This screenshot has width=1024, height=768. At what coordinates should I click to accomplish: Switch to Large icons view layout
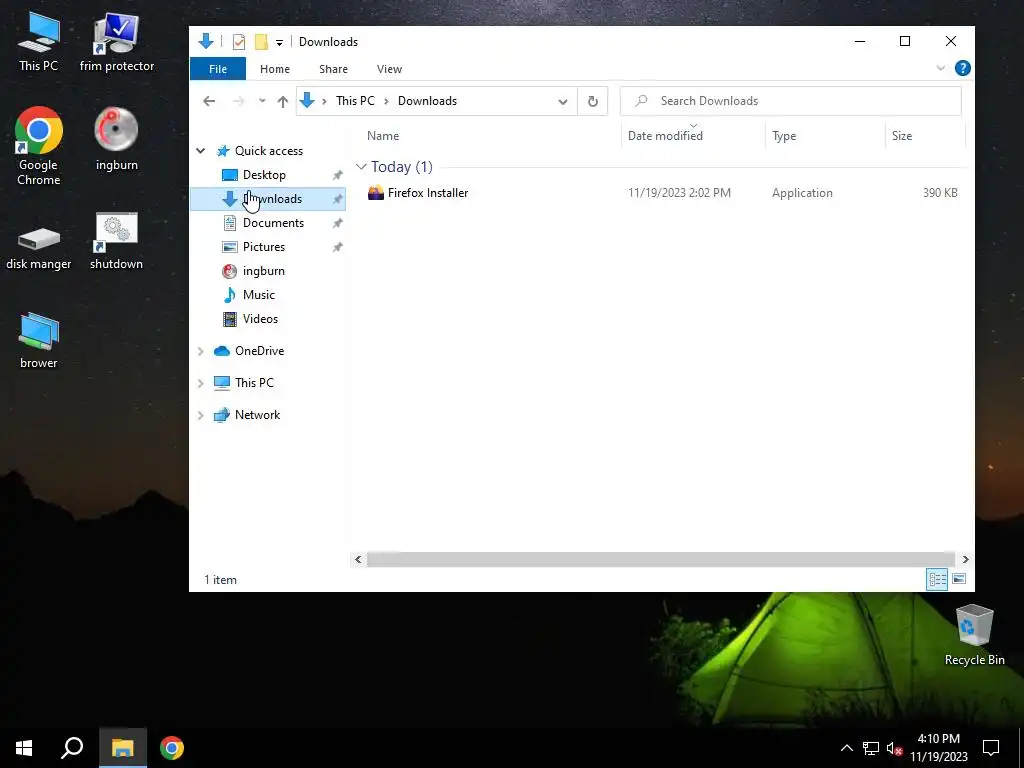click(959, 579)
